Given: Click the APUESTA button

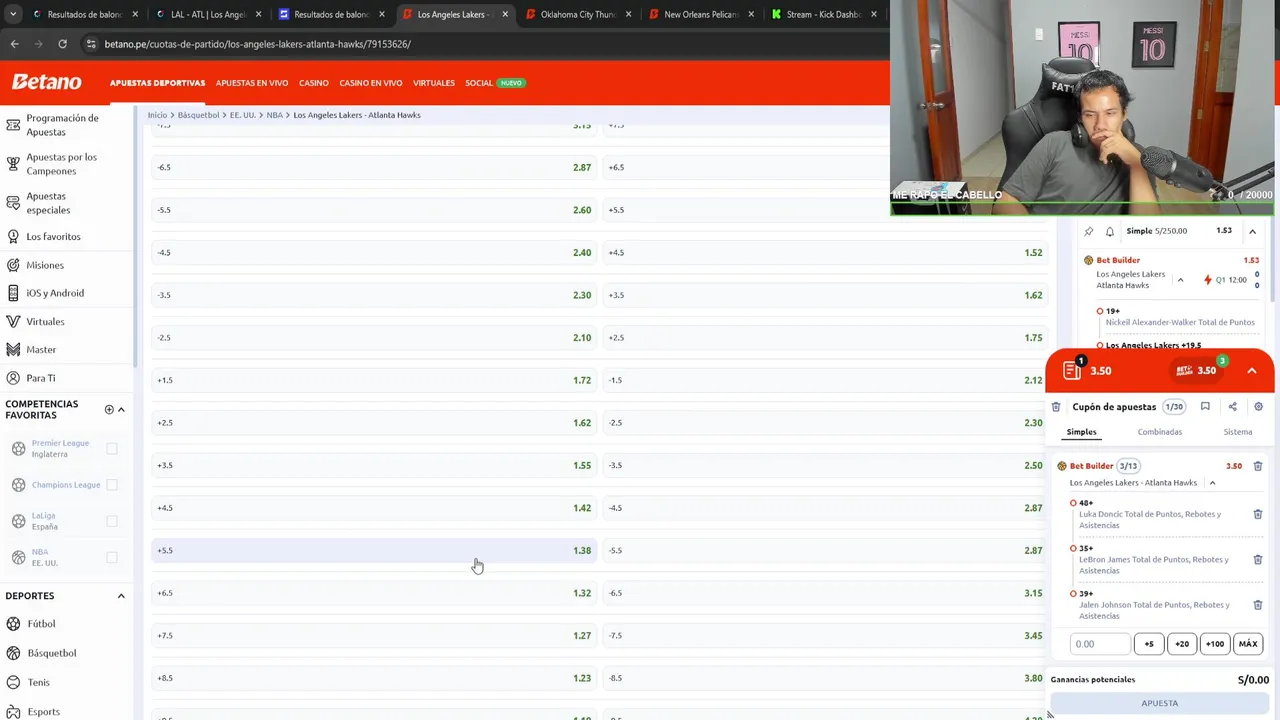Looking at the screenshot, I should coord(1160,703).
